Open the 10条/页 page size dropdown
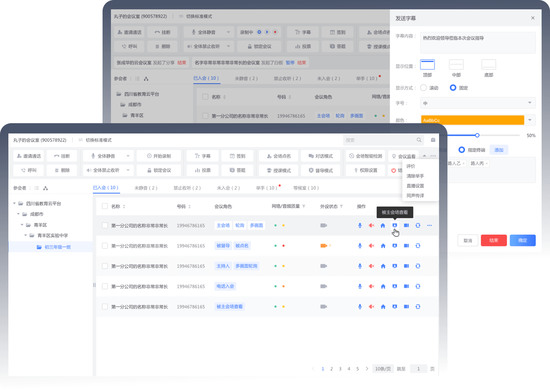550x392 pixels. pos(383,369)
